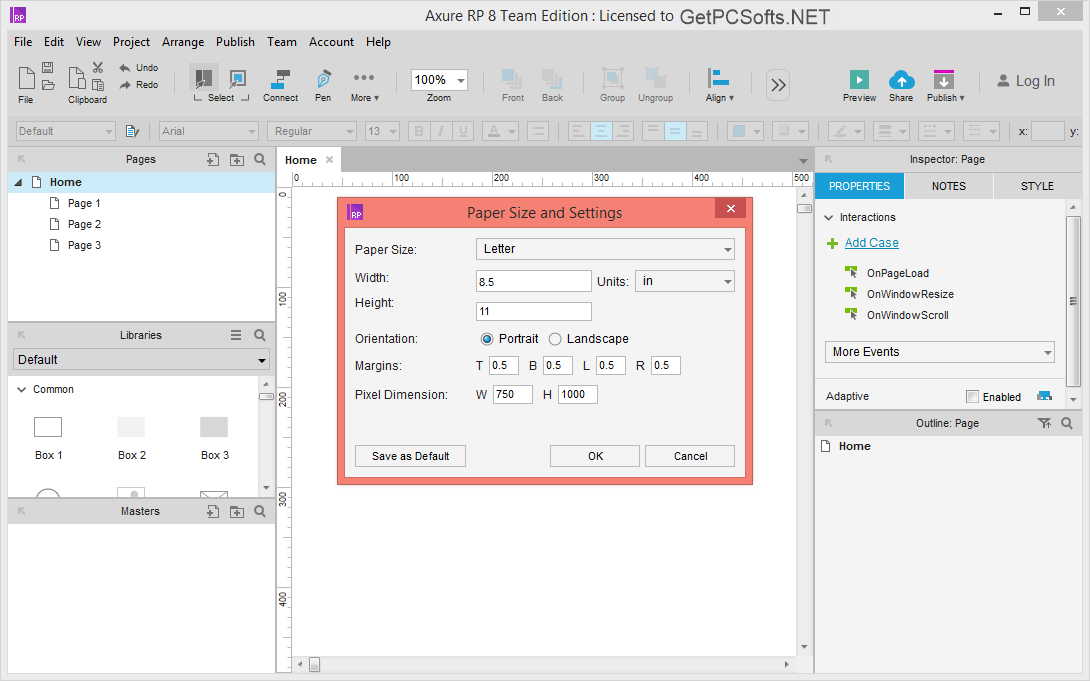The width and height of the screenshot is (1090, 681).
Task: Open the File menu
Action: pos(23,42)
